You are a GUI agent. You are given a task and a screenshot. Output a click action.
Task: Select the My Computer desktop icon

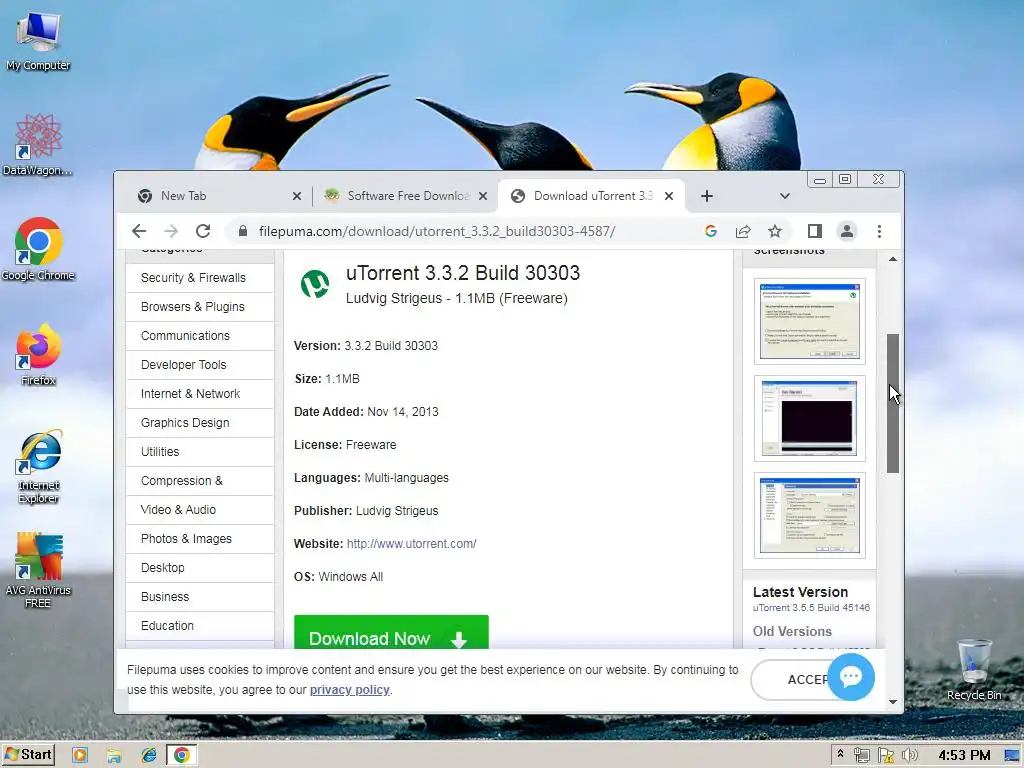point(38,40)
